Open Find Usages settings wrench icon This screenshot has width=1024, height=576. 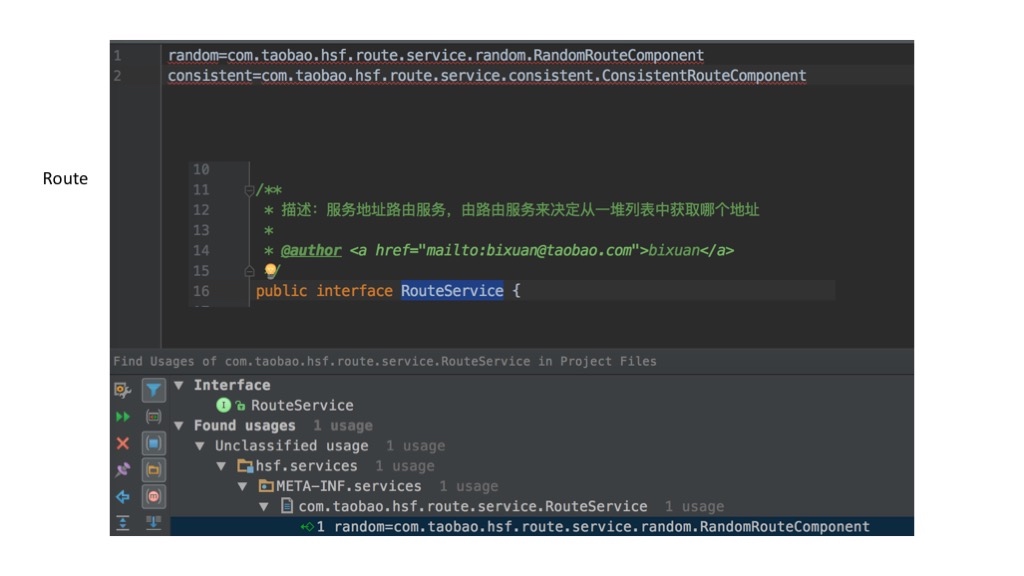[x=122, y=390]
